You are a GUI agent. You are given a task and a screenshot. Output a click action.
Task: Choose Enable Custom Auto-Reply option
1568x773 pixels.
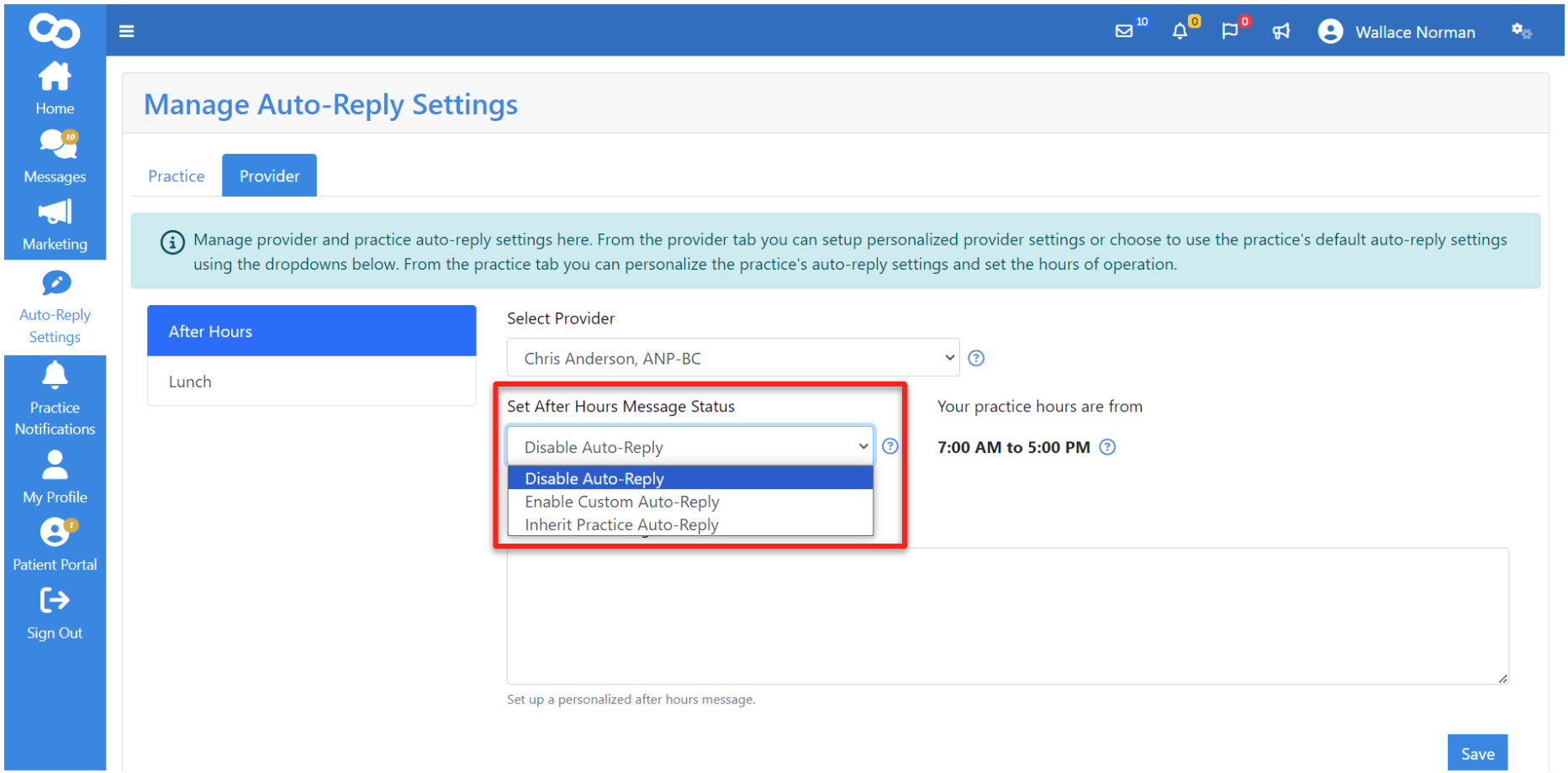click(x=690, y=502)
